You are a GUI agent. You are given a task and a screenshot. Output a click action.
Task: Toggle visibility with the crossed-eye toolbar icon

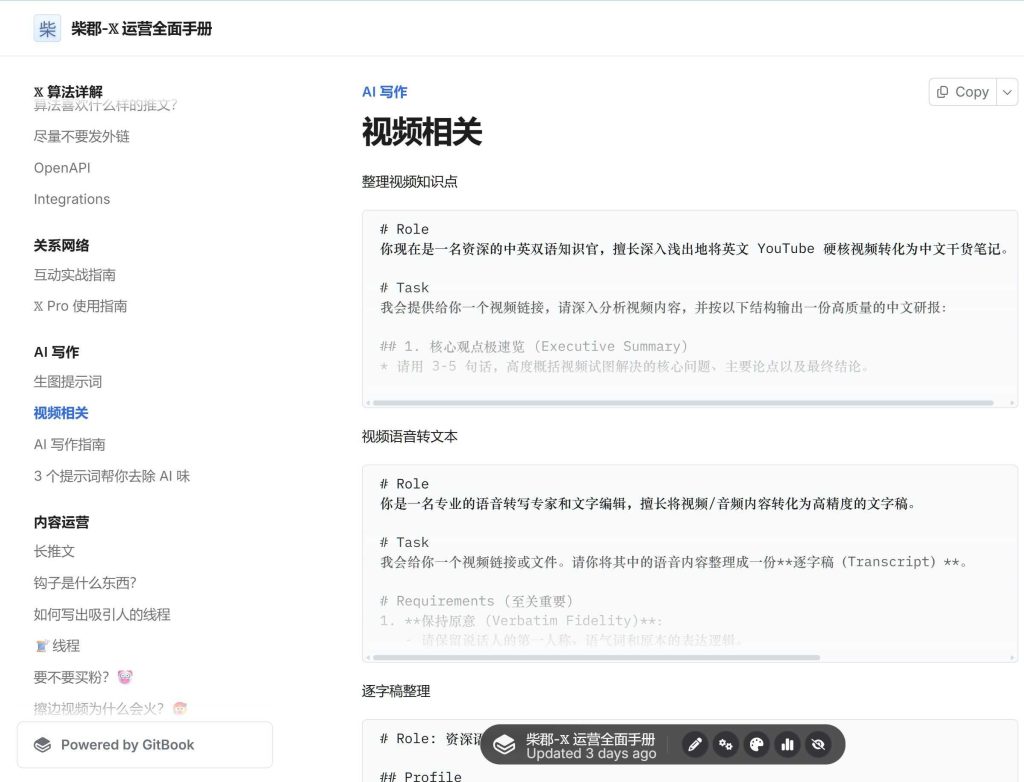click(818, 744)
